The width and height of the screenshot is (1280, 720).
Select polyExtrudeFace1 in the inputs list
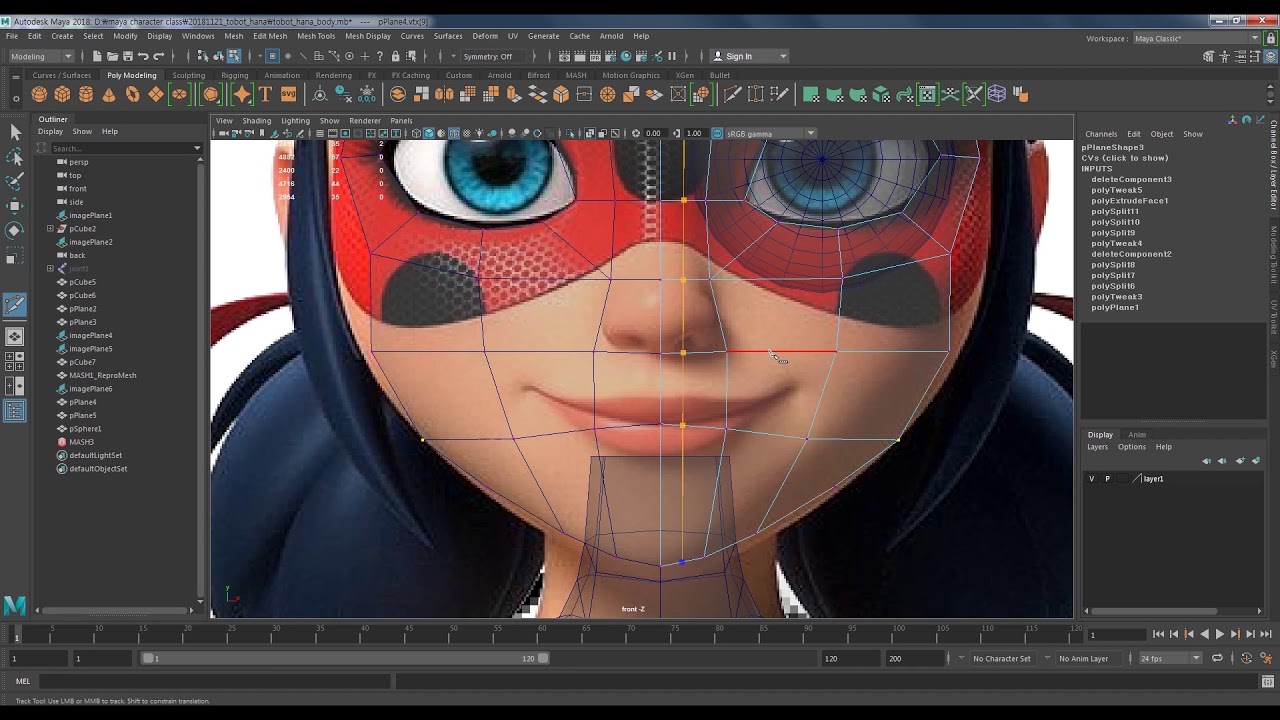[1130, 201]
